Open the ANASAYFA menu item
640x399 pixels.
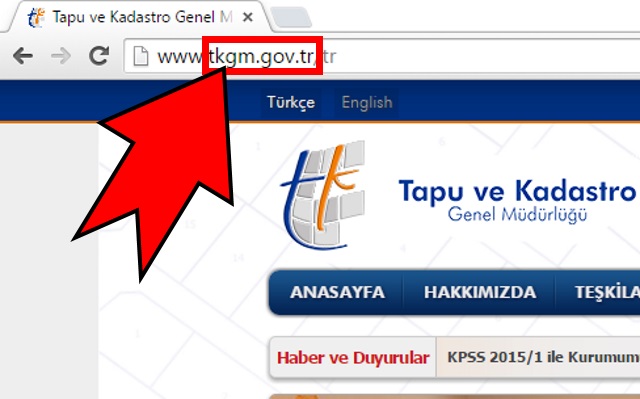337,292
